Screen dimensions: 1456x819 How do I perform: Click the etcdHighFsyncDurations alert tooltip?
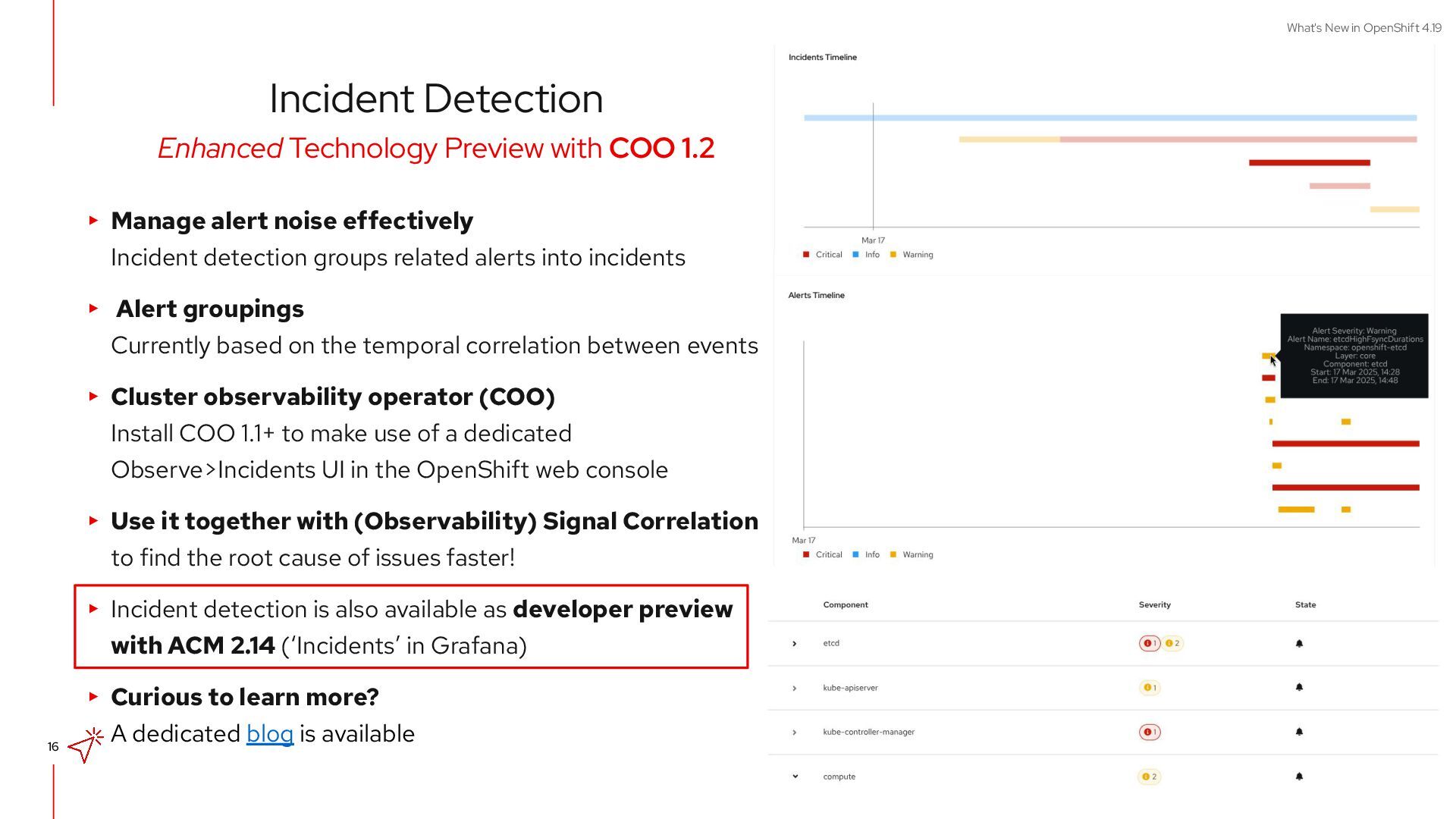(x=1354, y=356)
